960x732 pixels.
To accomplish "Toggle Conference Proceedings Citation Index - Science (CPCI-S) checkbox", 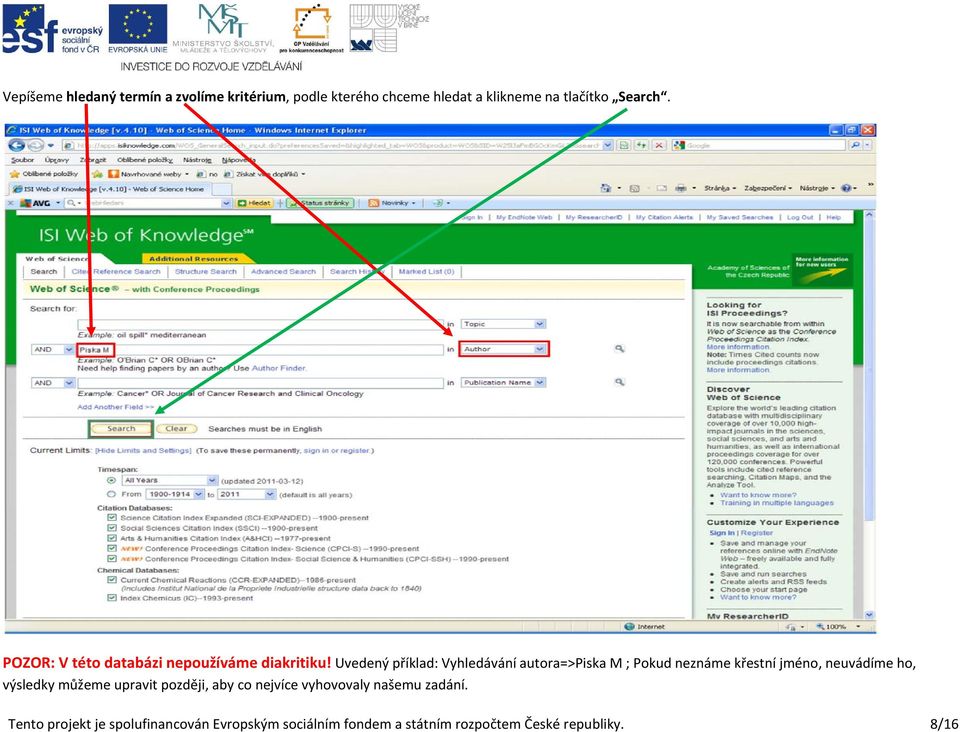I will point(111,548).
